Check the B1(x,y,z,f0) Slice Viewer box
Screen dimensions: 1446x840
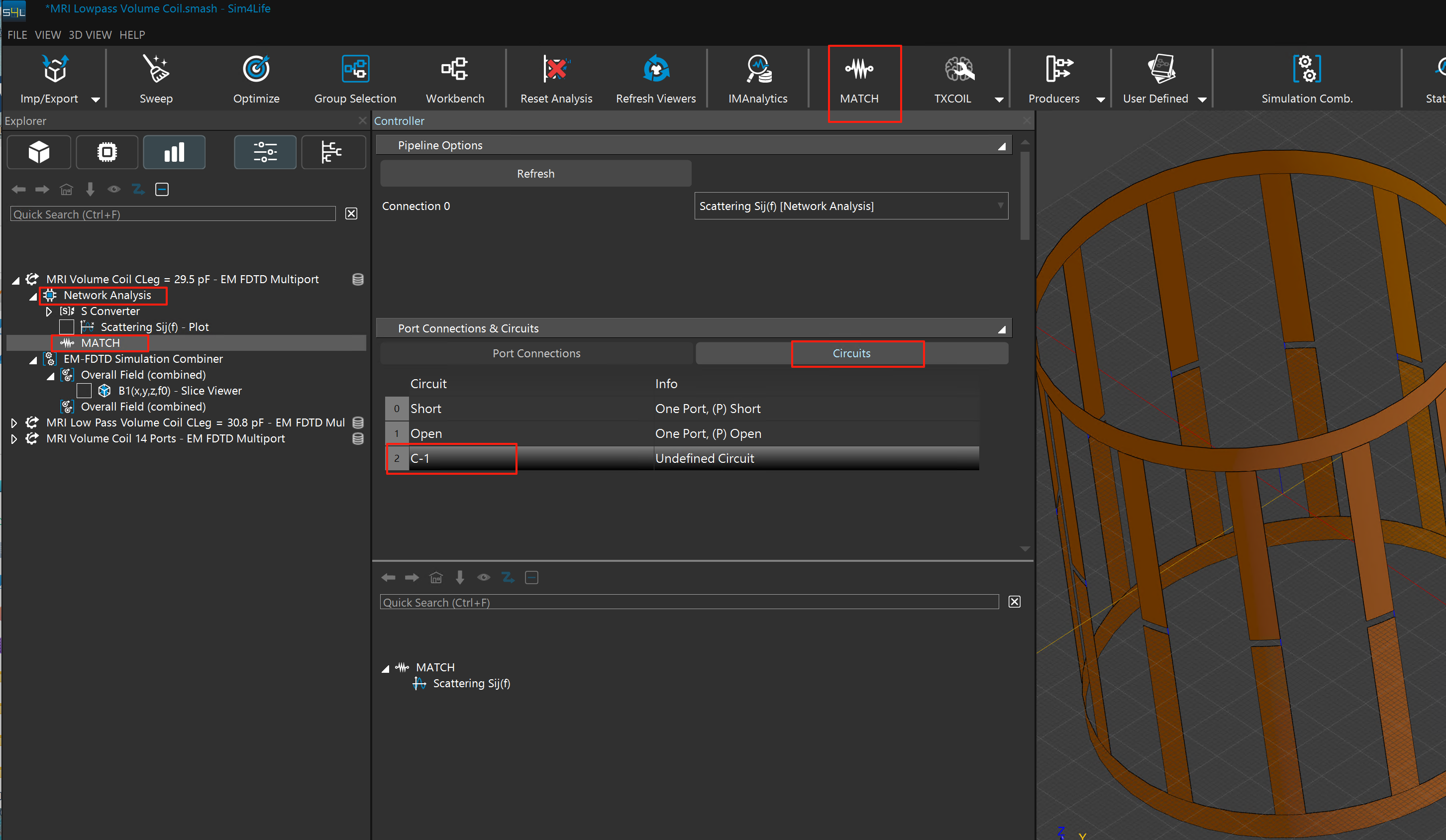pos(84,391)
